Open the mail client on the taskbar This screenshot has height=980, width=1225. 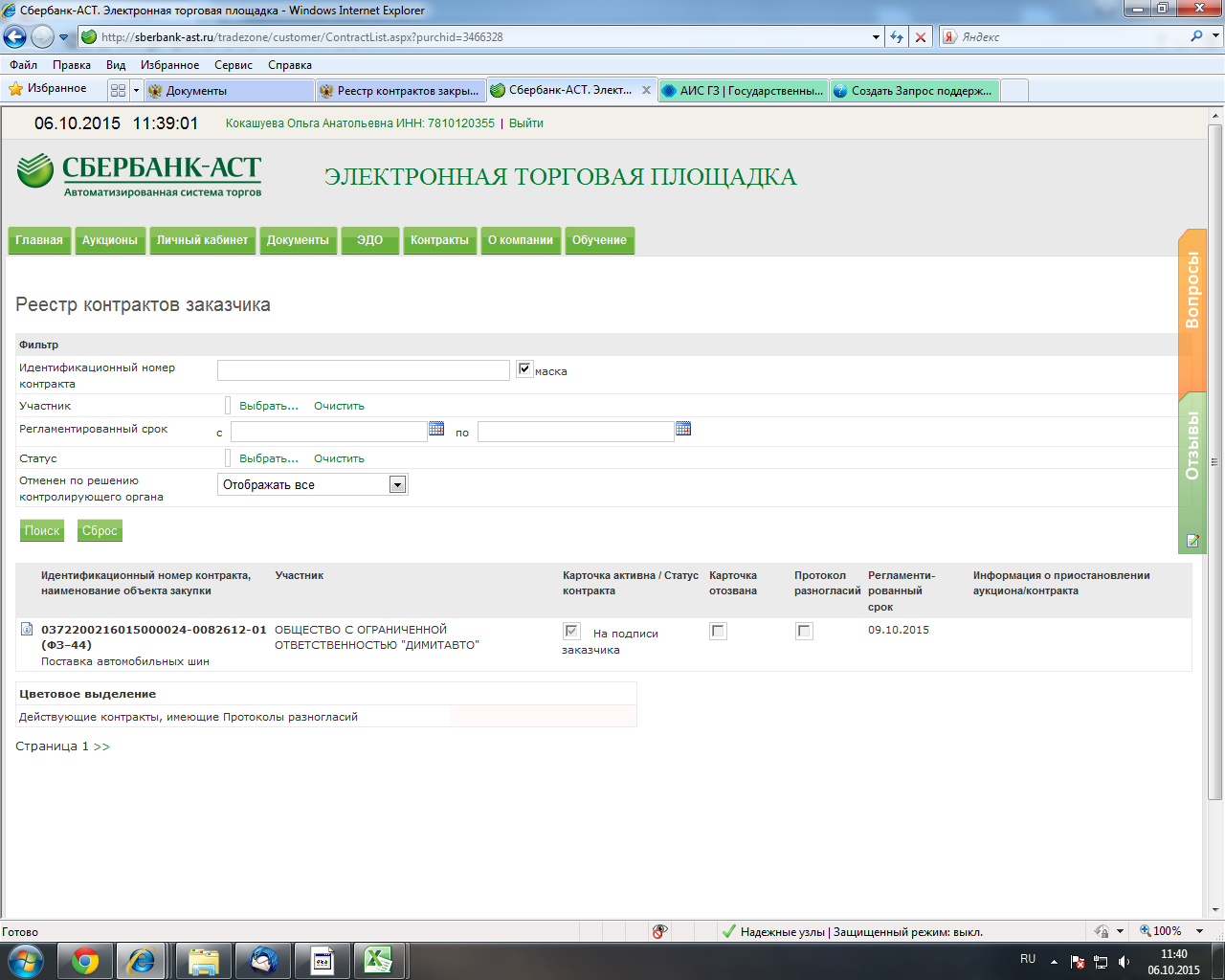tap(263, 960)
